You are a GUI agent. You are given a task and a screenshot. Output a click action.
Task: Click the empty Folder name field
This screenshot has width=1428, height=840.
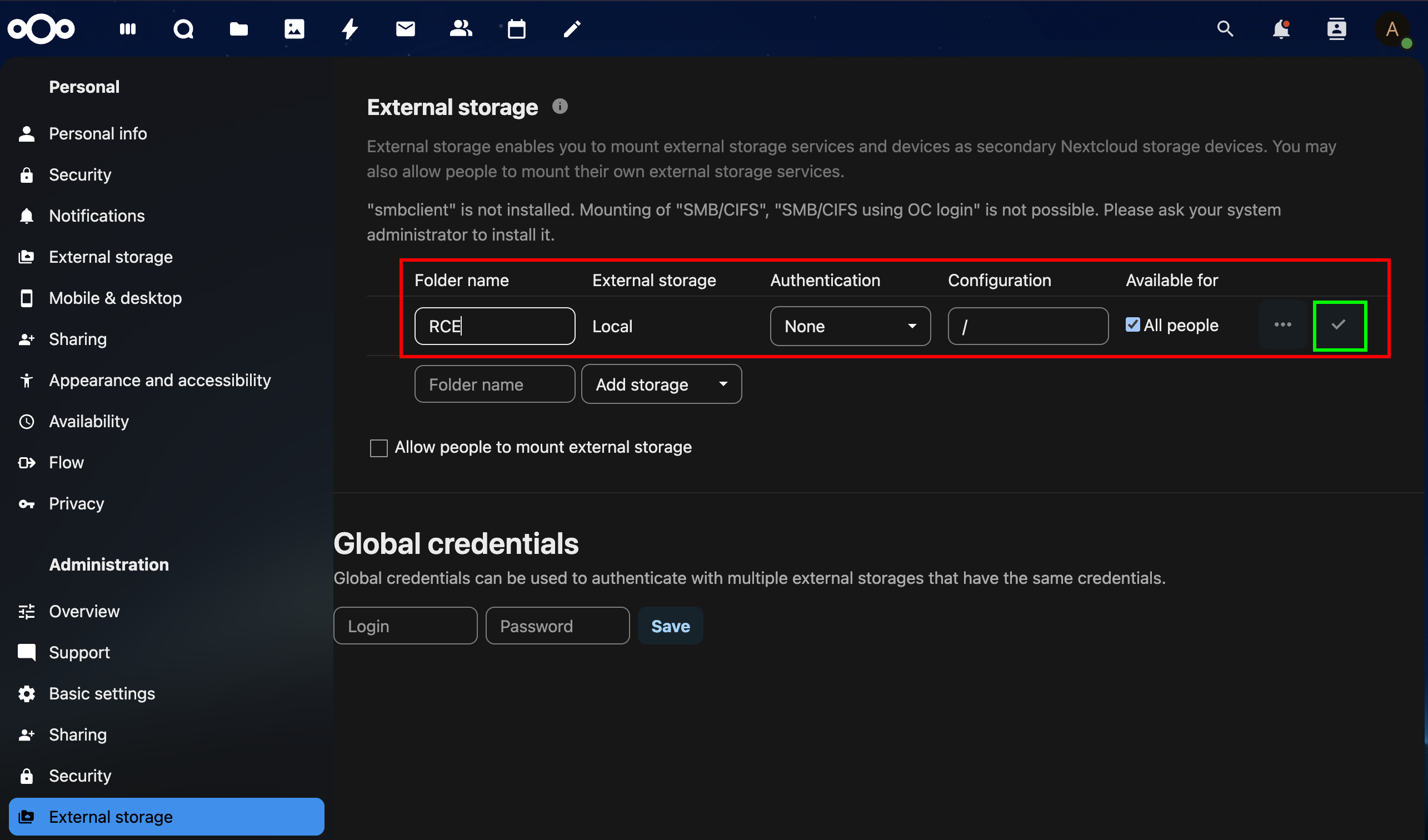[x=495, y=384]
